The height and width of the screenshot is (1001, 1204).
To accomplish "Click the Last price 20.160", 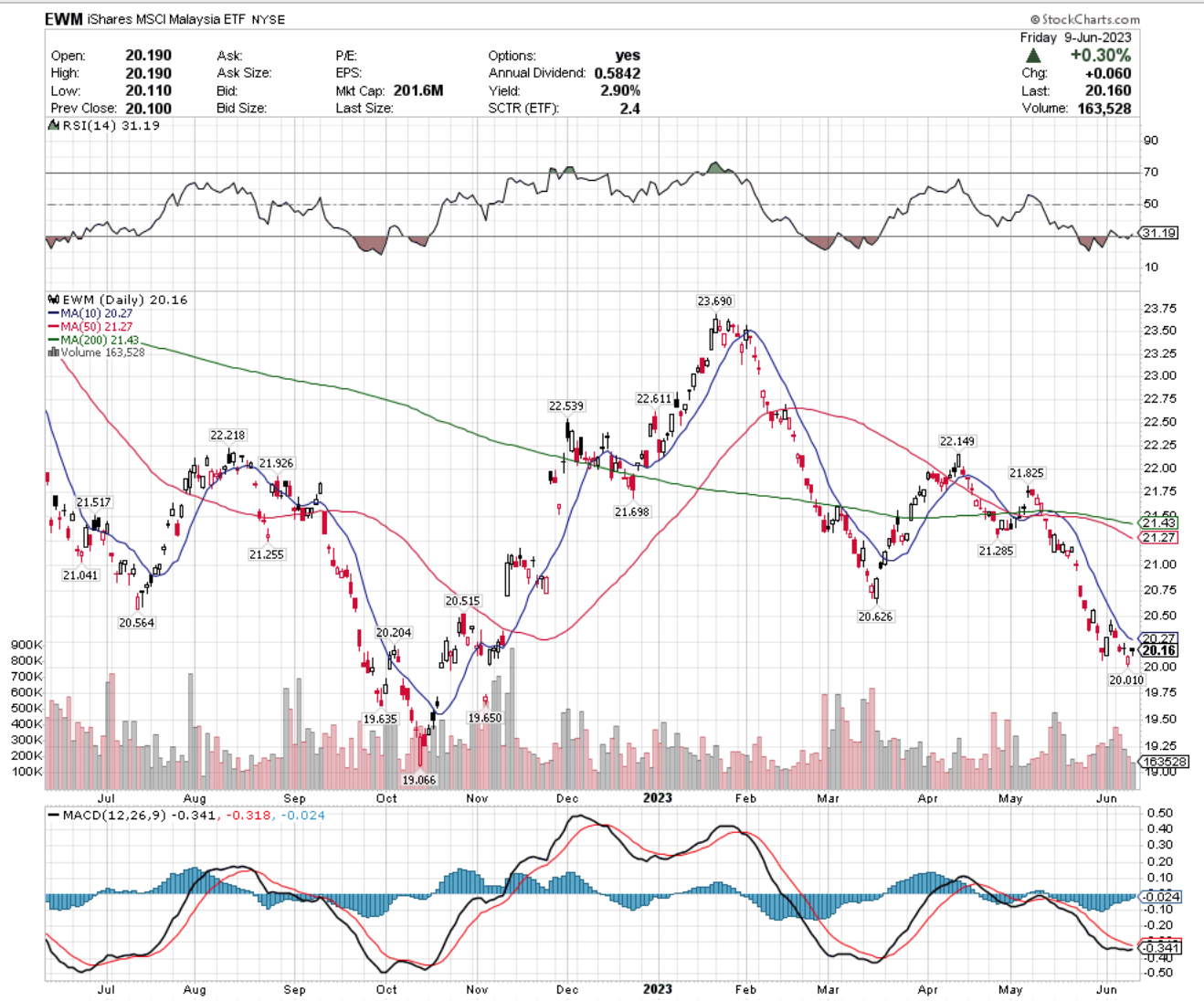I will (1107, 90).
